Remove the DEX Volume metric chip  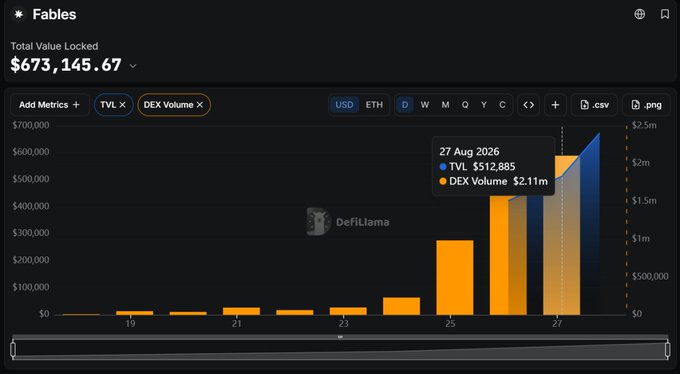199,105
